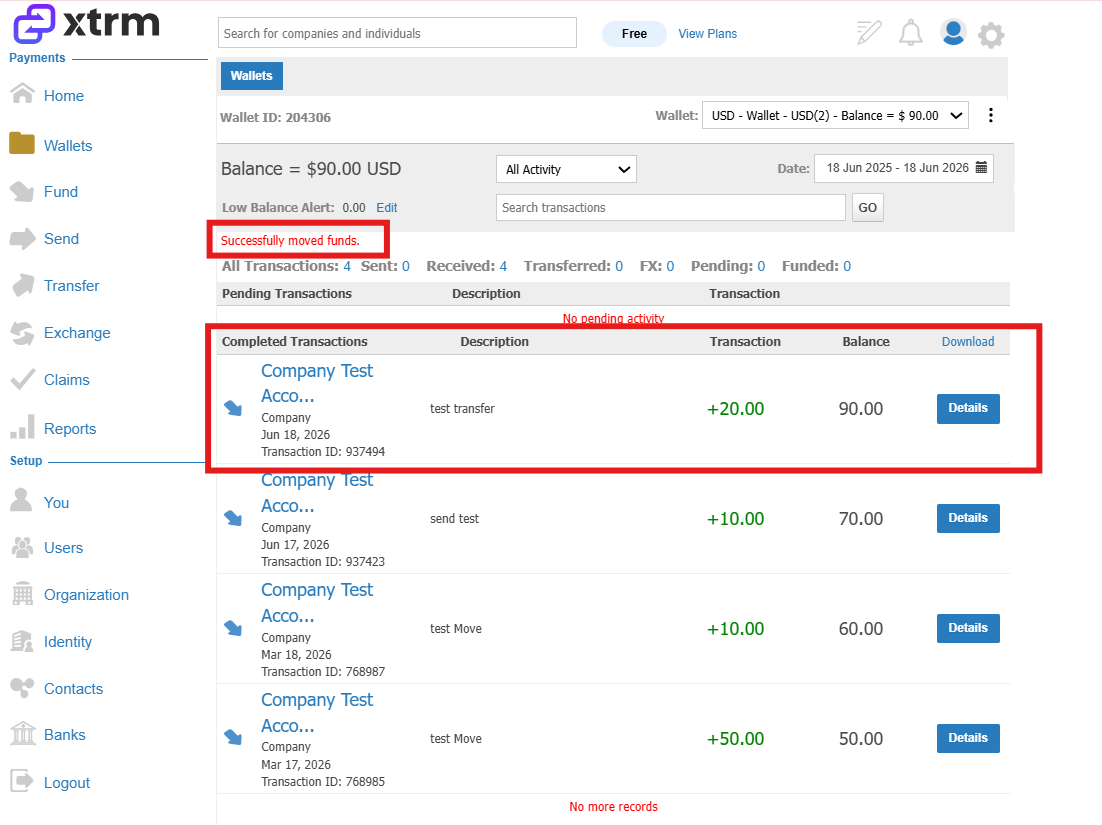Click the Wallets folder icon
Viewport: 1102px width, 825px height.
point(22,143)
